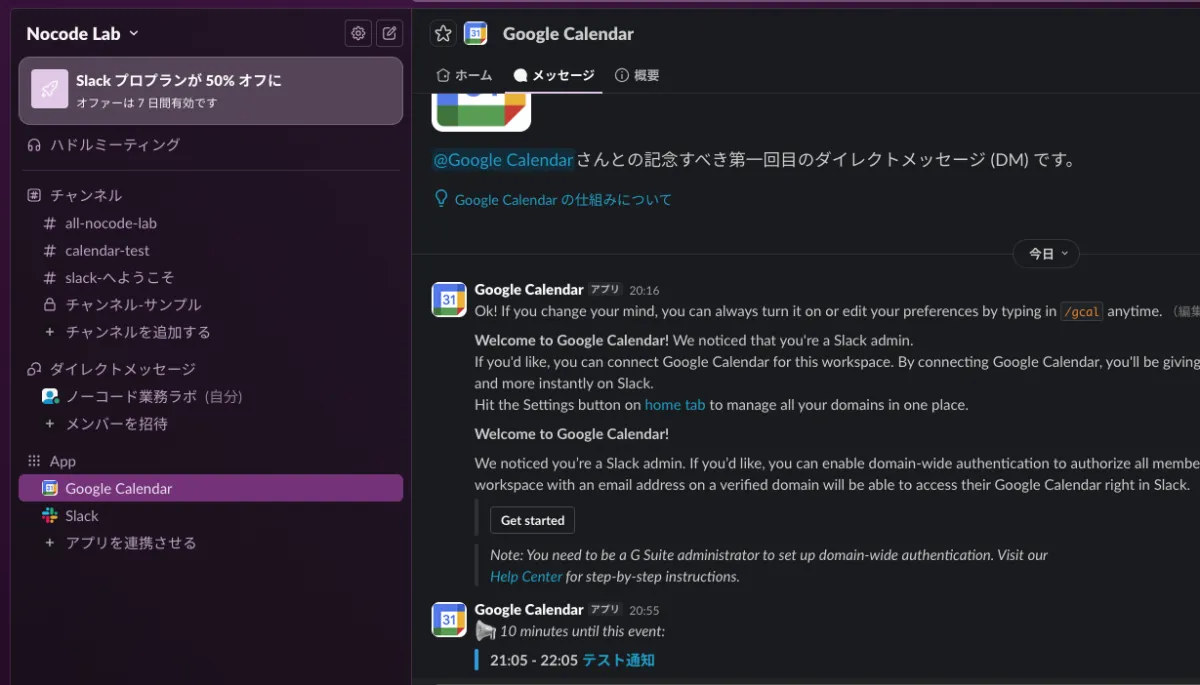Image resolution: width=1200 pixels, height=685 pixels.
Task: Click the large Google Calendar profile image
Action: [x=481, y=111]
